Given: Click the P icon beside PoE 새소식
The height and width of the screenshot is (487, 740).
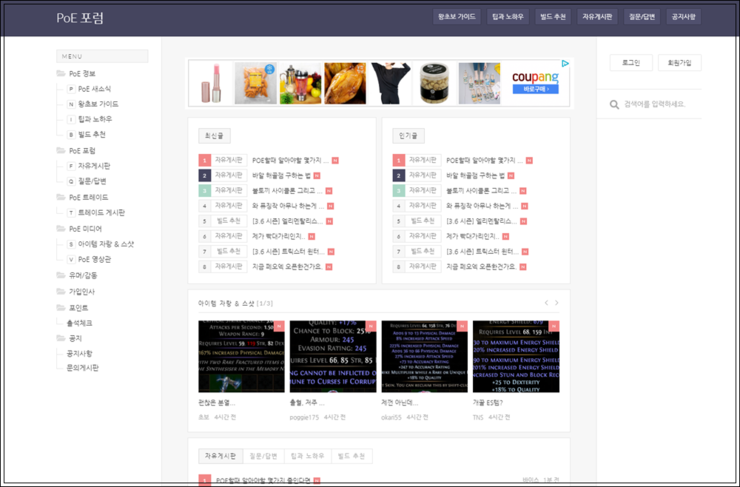Looking at the screenshot, I should coord(71,89).
